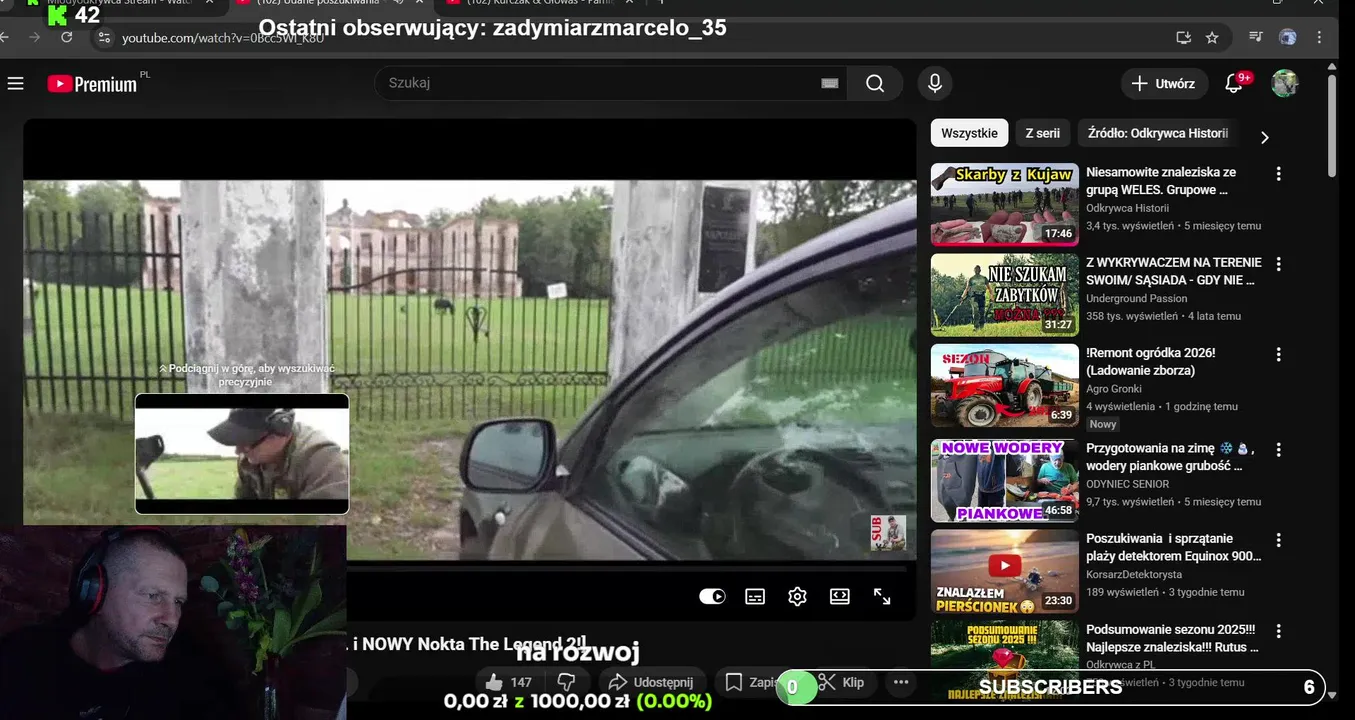The height and width of the screenshot is (720, 1355).
Task: Open ODYNIEC SENIOR channel link
Action: click(1127, 484)
